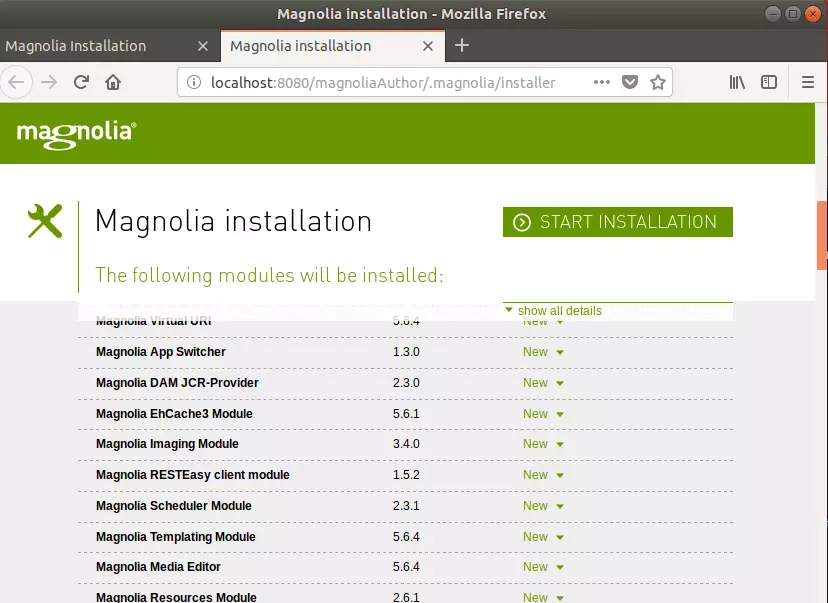Click version 1.5.2 of RESTEasy client
The width and height of the screenshot is (828, 603).
pyautogui.click(x=406, y=475)
